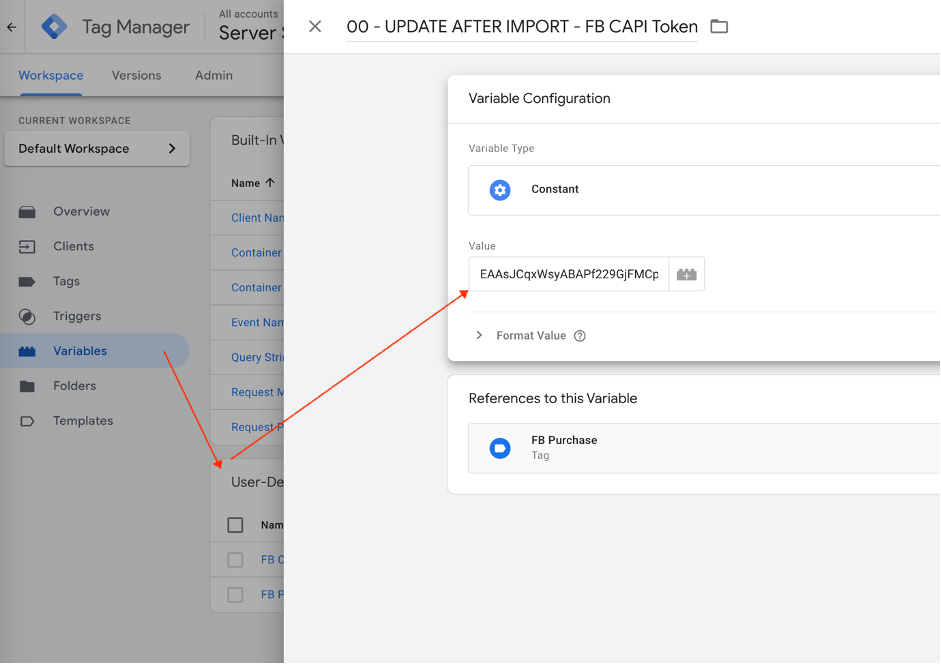Image resolution: width=941 pixels, height=664 pixels.
Task: Open Triggers in the sidebar
Action: coord(77,316)
